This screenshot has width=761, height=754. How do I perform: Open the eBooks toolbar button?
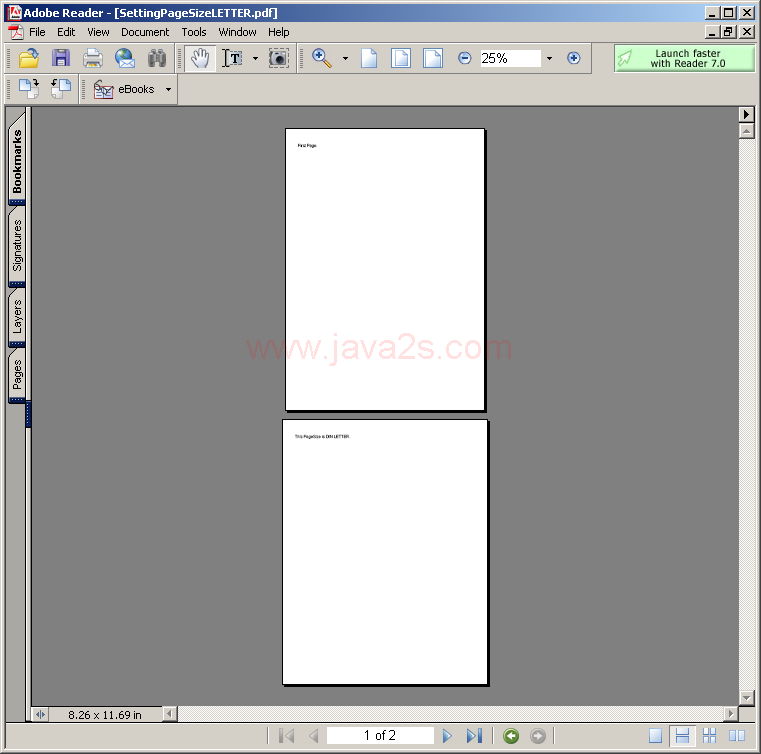click(125, 89)
